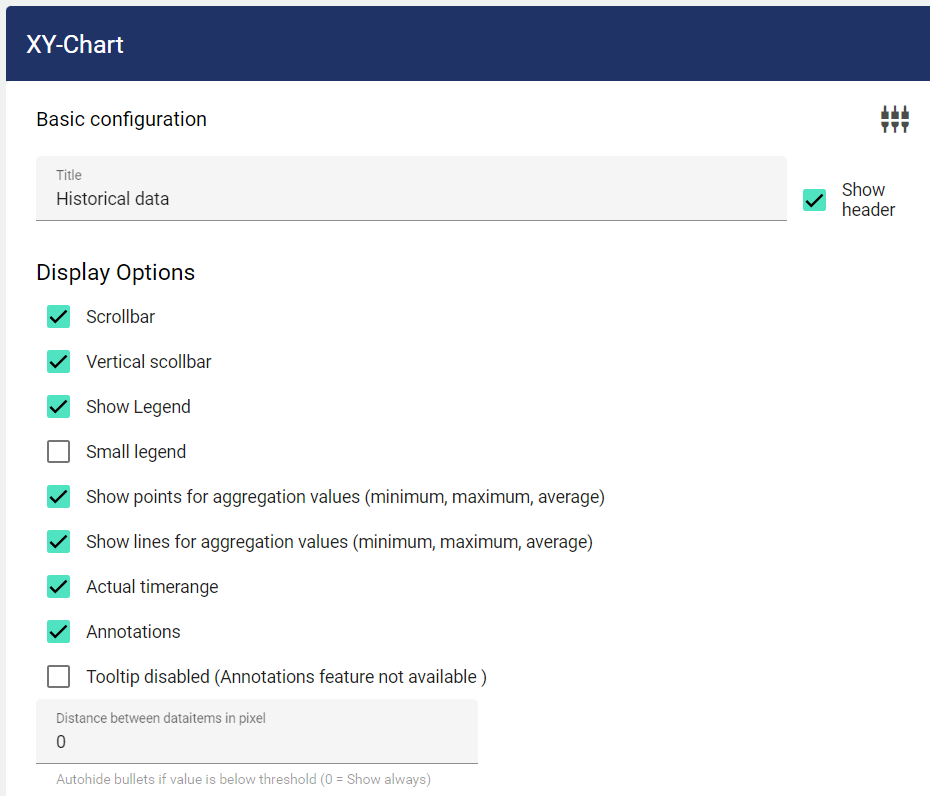Toggle the Vertical scollbar checkbox

(x=59, y=362)
